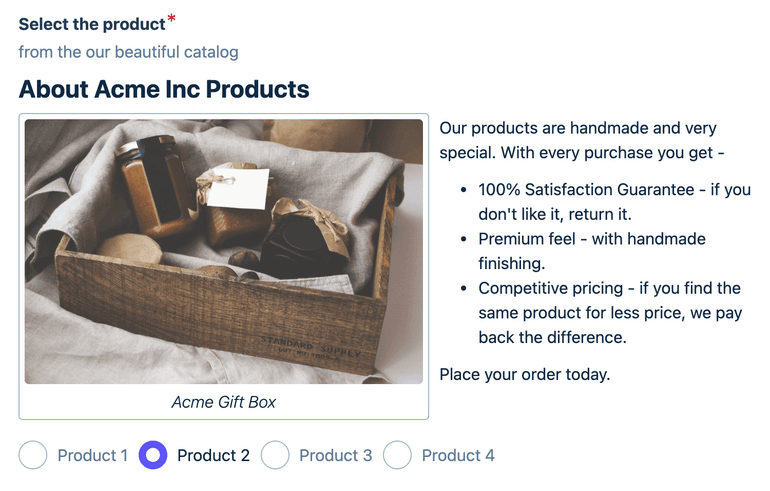
Task: Click the beautiful catalog hint text
Action: (129, 52)
